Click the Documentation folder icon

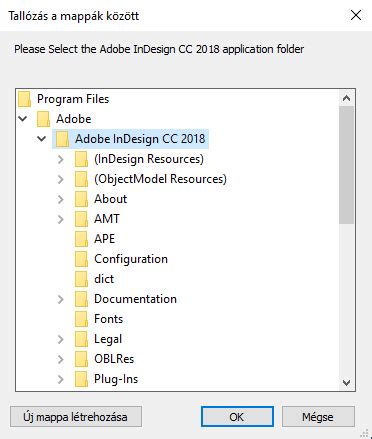81,299
